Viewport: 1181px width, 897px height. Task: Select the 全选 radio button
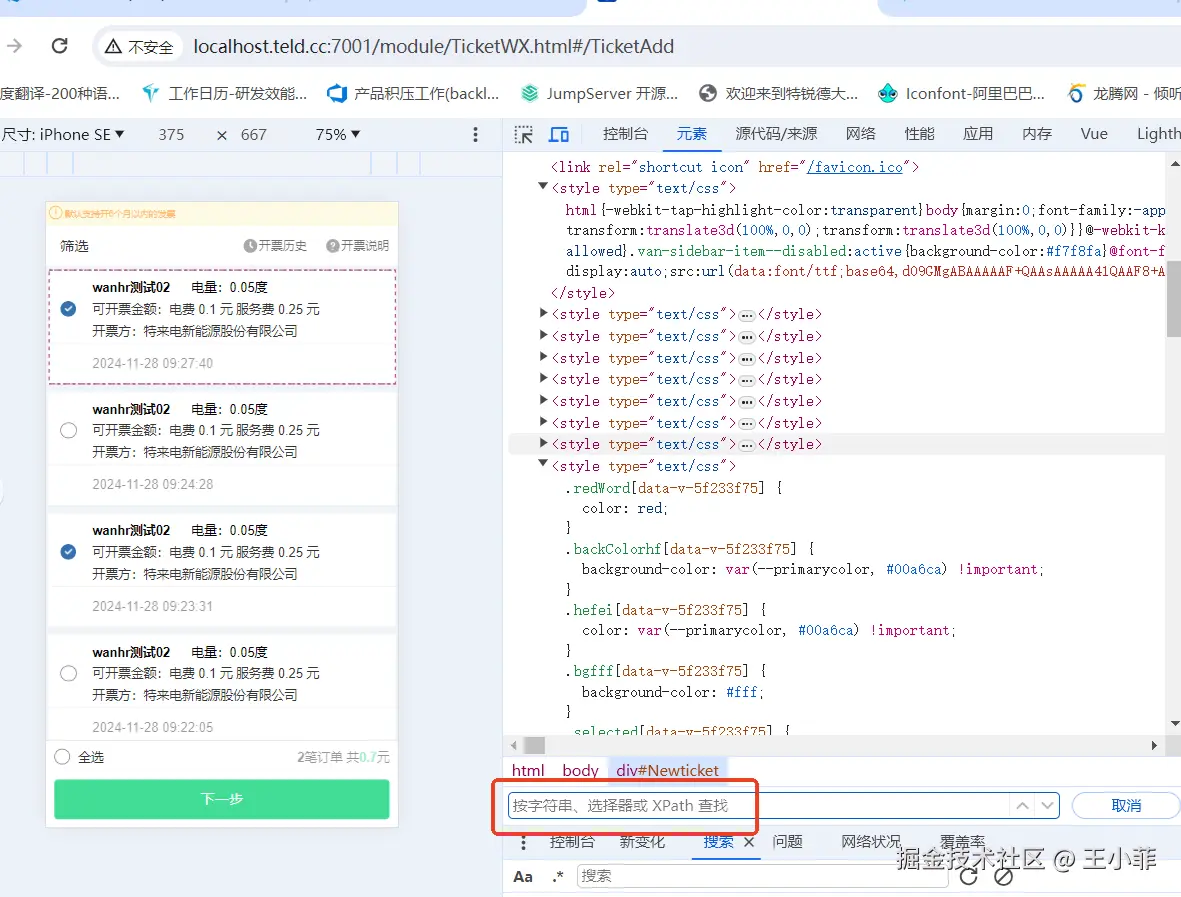62,757
